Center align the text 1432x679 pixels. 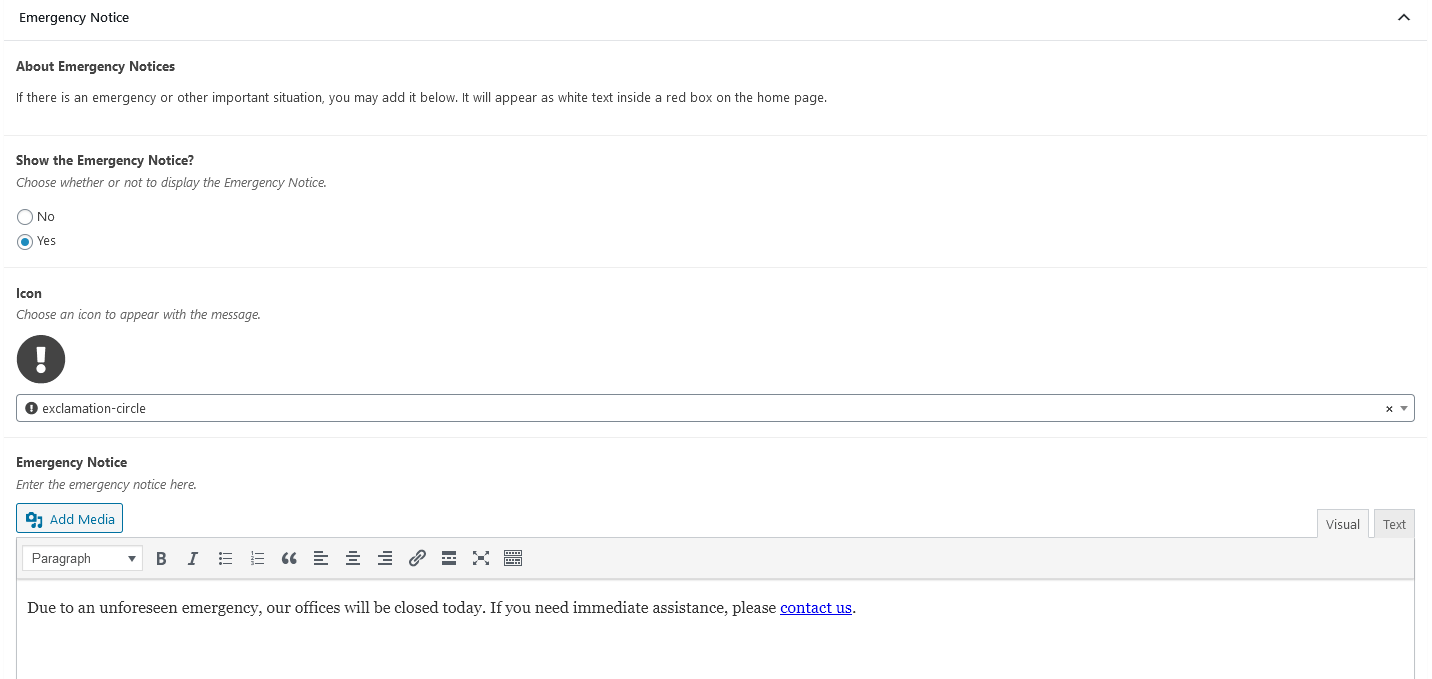click(x=353, y=559)
